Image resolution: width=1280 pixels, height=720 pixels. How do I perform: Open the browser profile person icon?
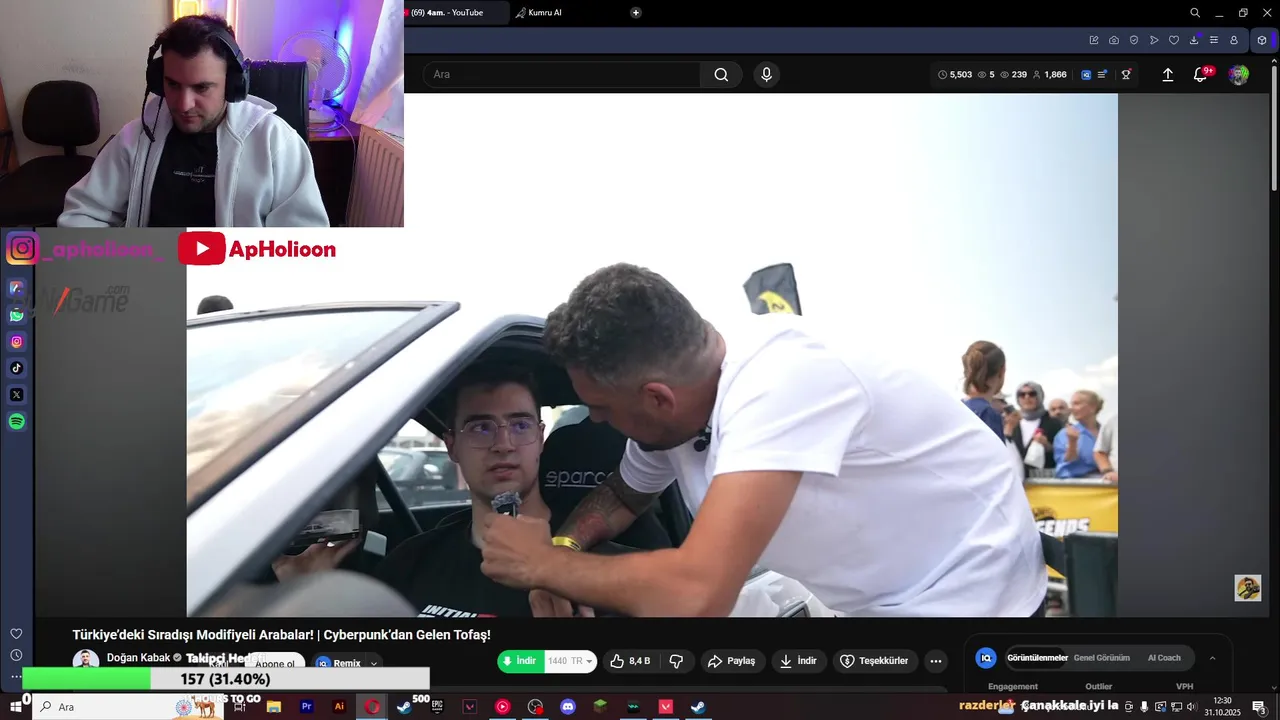click(1234, 40)
